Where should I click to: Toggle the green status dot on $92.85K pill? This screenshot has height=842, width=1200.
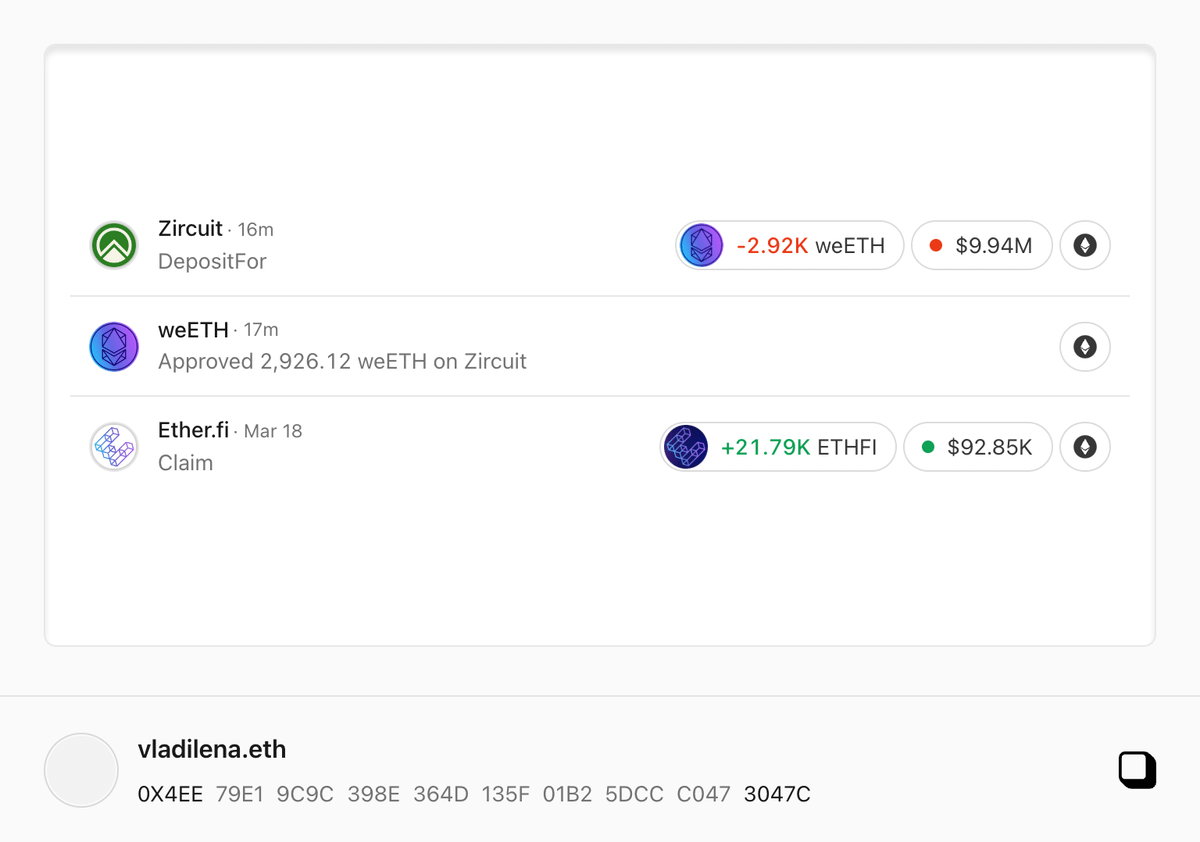click(x=928, y=447)
